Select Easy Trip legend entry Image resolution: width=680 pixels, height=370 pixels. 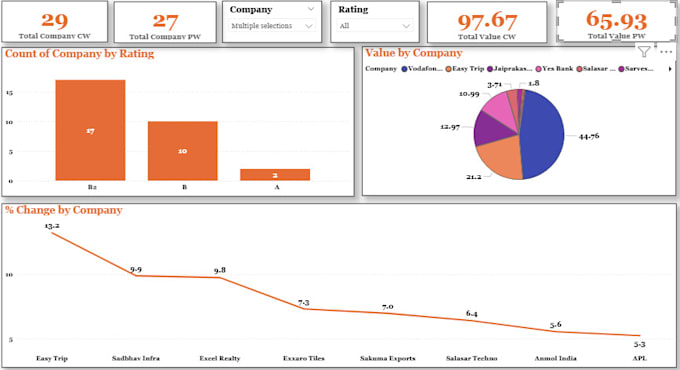465,69
